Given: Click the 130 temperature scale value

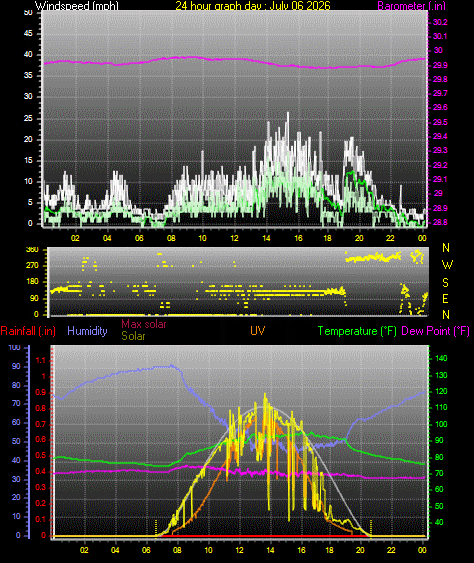Looking at the screenshot, I should (x=441, y=375).
